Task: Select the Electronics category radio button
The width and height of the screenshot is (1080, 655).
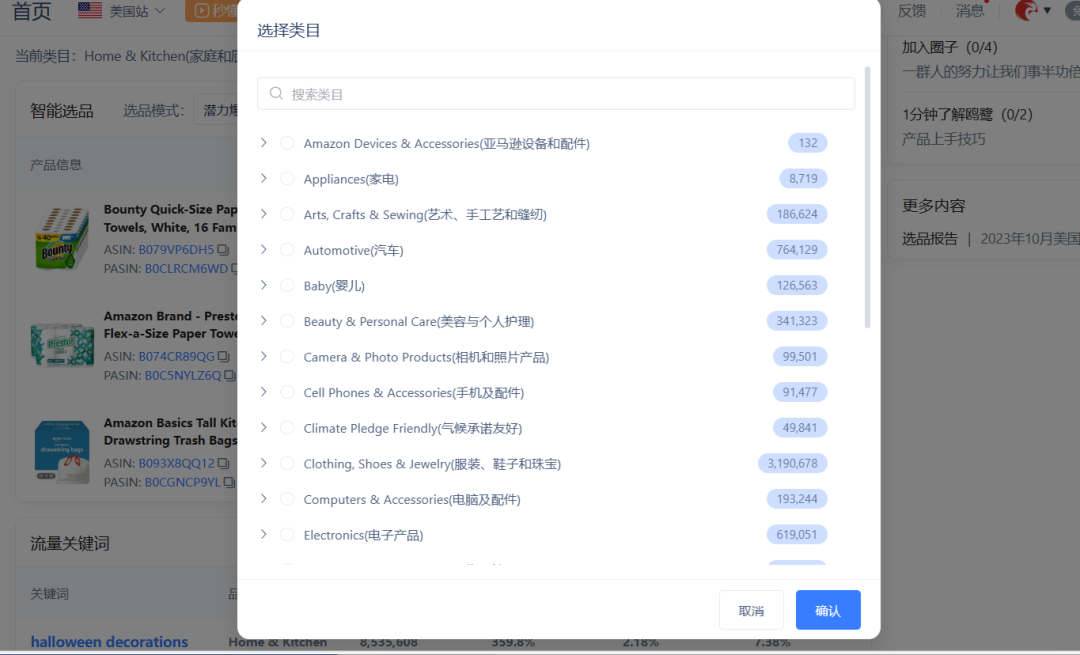Action: (287, 534)
